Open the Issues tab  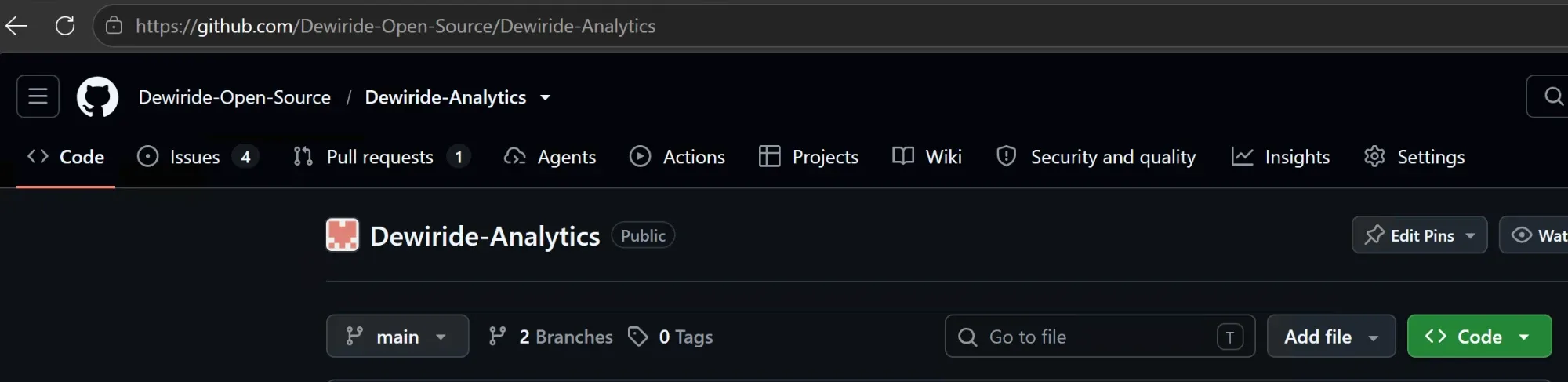198,157
